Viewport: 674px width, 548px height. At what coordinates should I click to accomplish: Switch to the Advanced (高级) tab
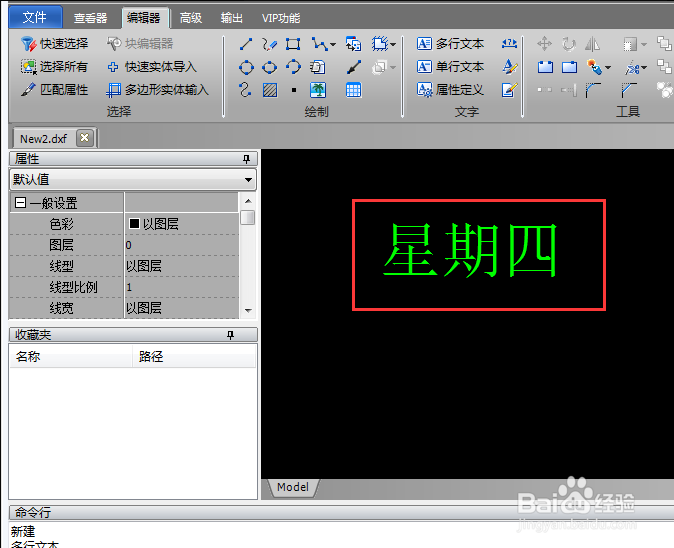pyautogui.click(x=190, y=18)
